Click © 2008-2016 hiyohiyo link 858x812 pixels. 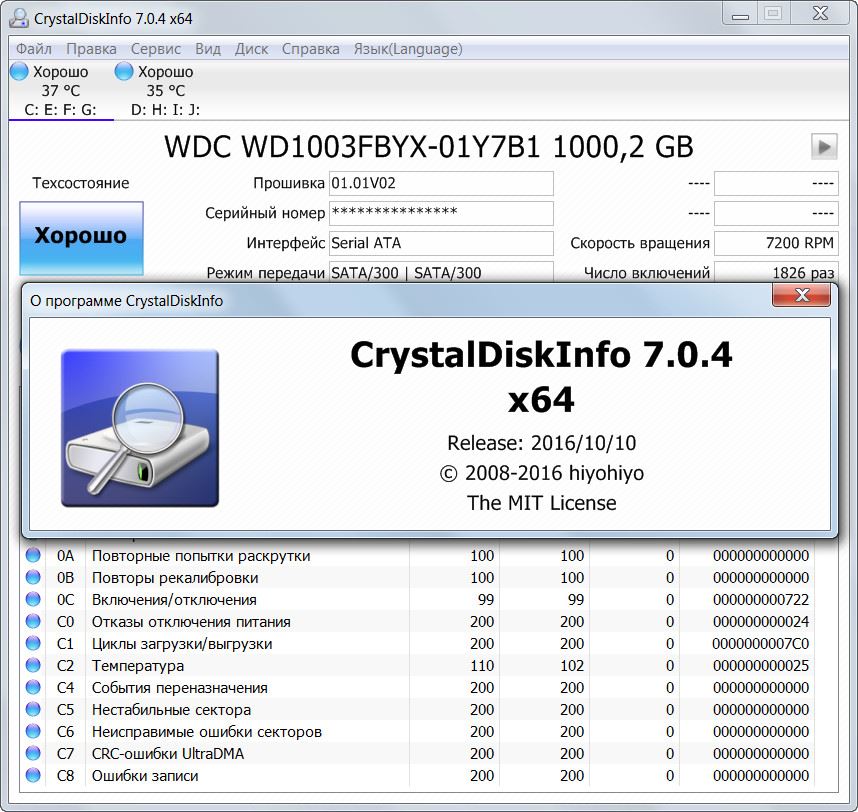click(x=541, y=473)
